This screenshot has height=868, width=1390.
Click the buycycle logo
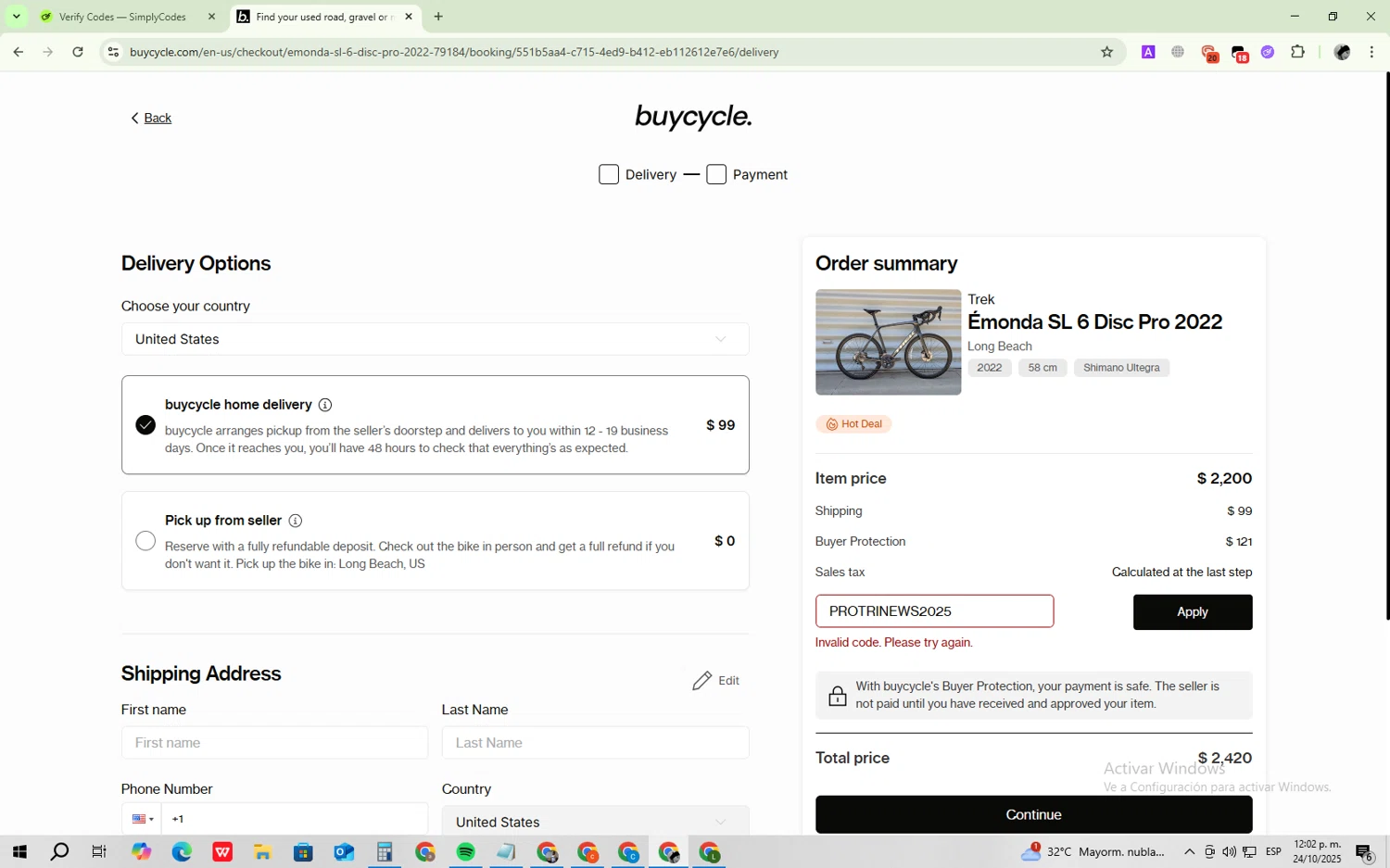click(693, 117)
